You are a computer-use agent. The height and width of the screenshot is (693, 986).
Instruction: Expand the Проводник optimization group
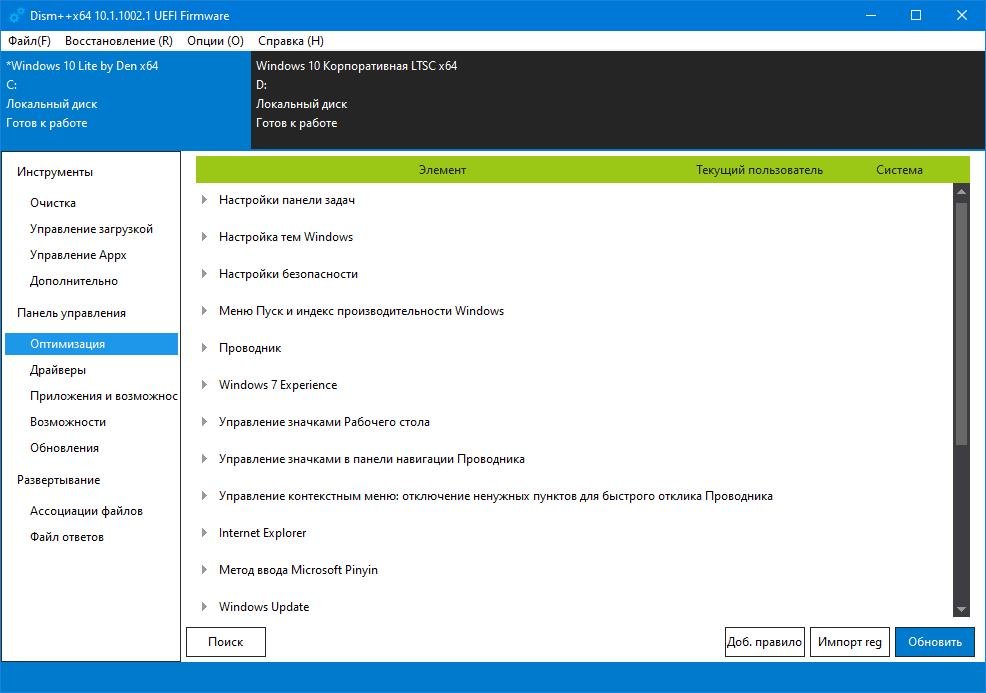point(204,348)
